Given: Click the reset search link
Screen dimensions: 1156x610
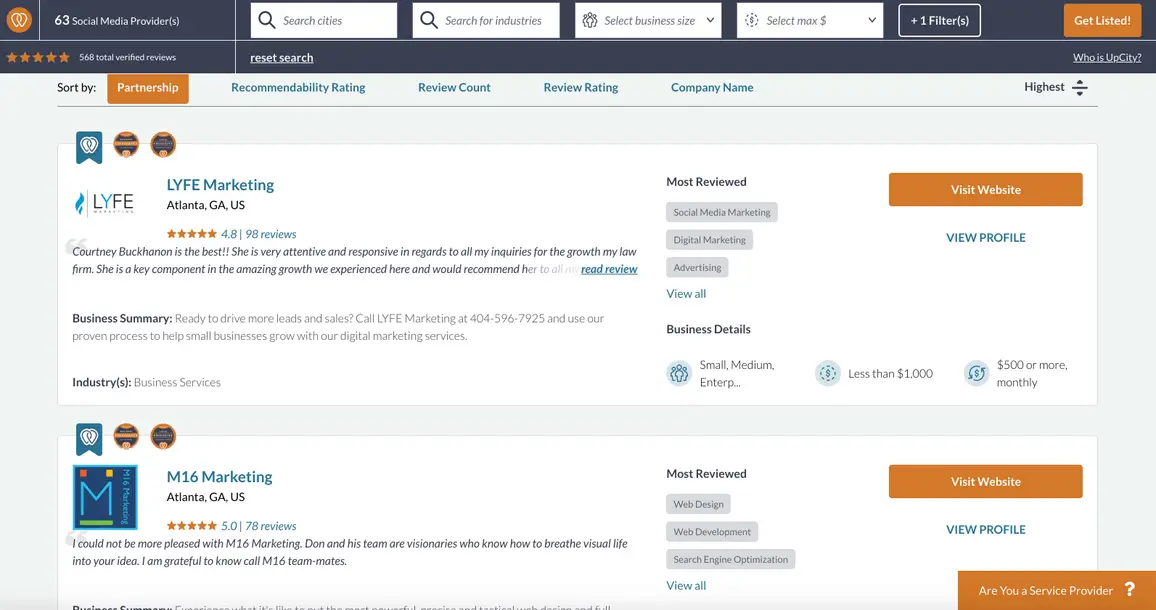Looking at the screenshot, I should (281, 58).
